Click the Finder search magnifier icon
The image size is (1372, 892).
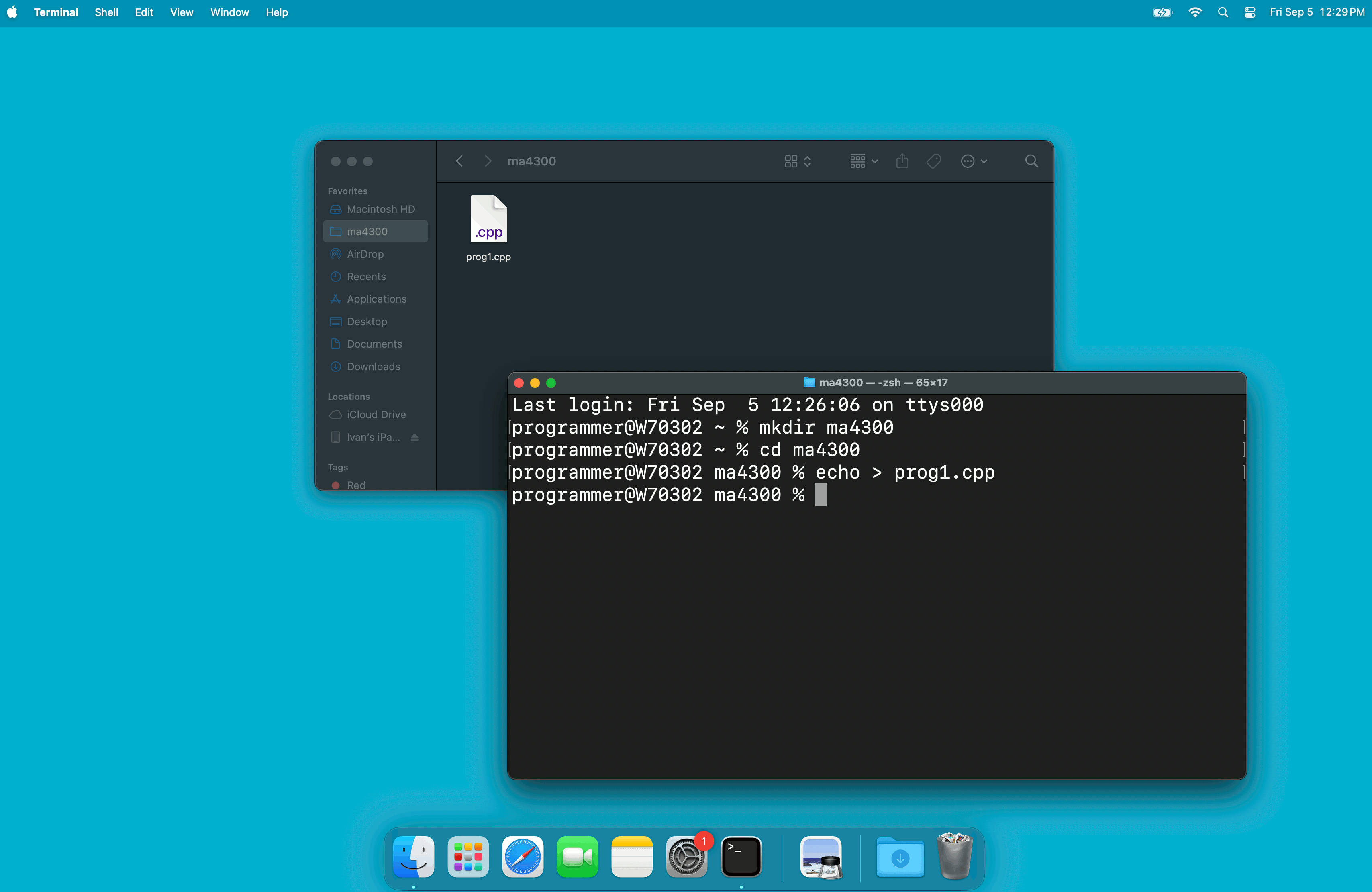[1031, 161]
